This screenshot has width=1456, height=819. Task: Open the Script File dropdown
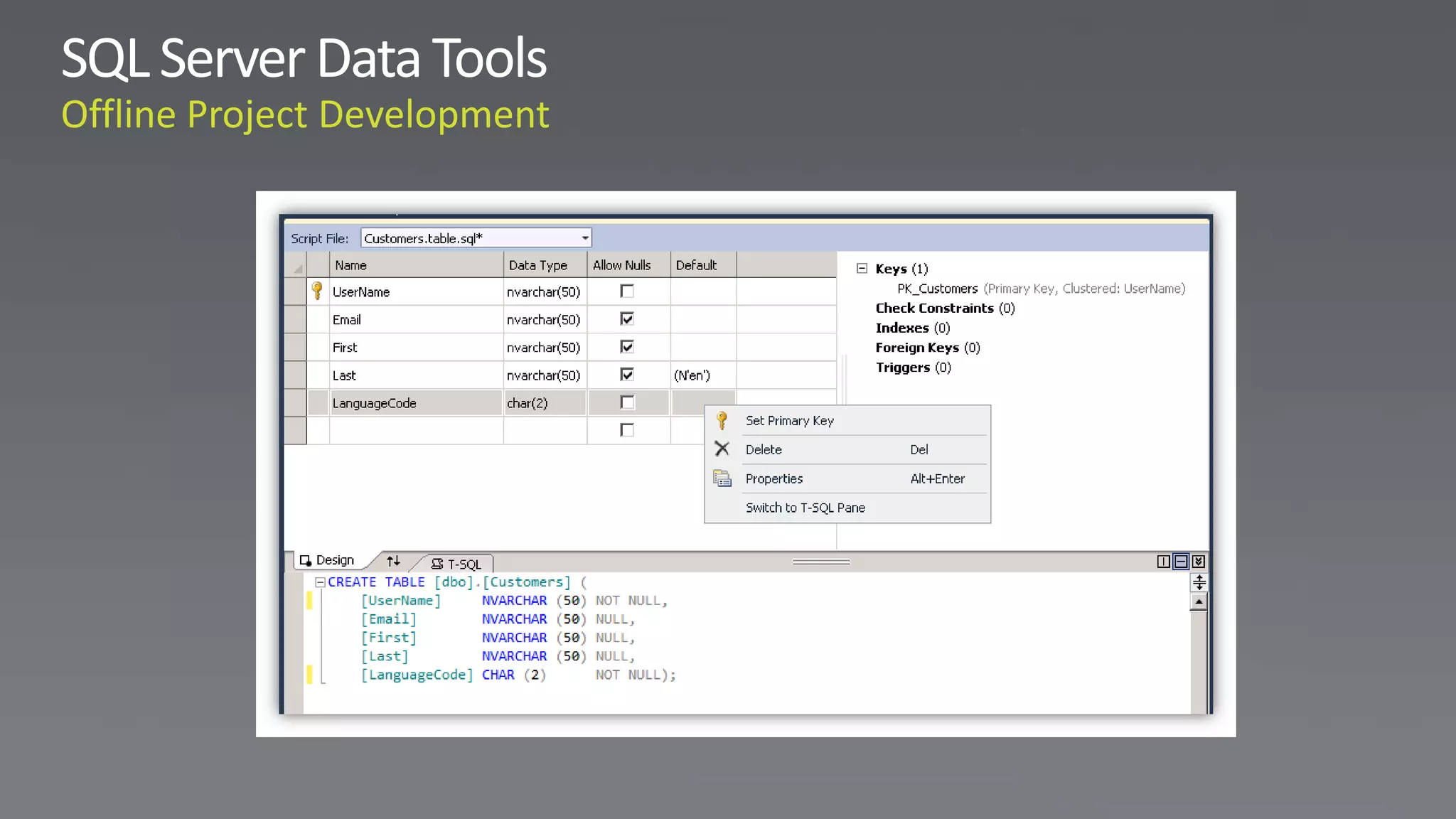(x=584, y=238)
